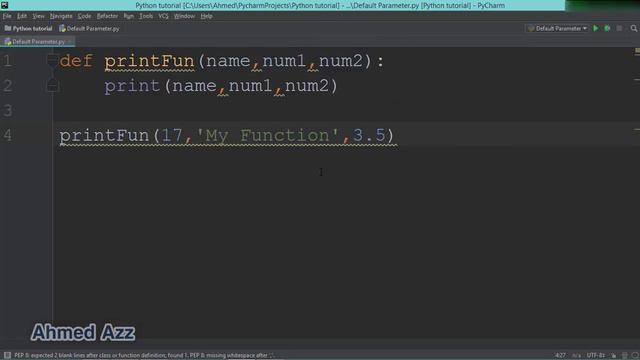Screen dimensions: 640x360
Task: Start debugging with the green bug icon
Action: click(x=607, y=28)
